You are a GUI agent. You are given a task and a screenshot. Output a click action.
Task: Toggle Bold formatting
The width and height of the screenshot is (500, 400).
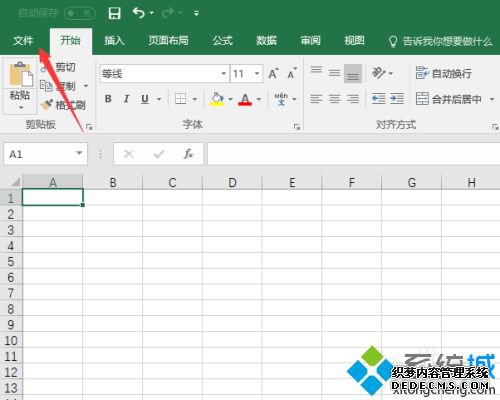pos(108,99)
